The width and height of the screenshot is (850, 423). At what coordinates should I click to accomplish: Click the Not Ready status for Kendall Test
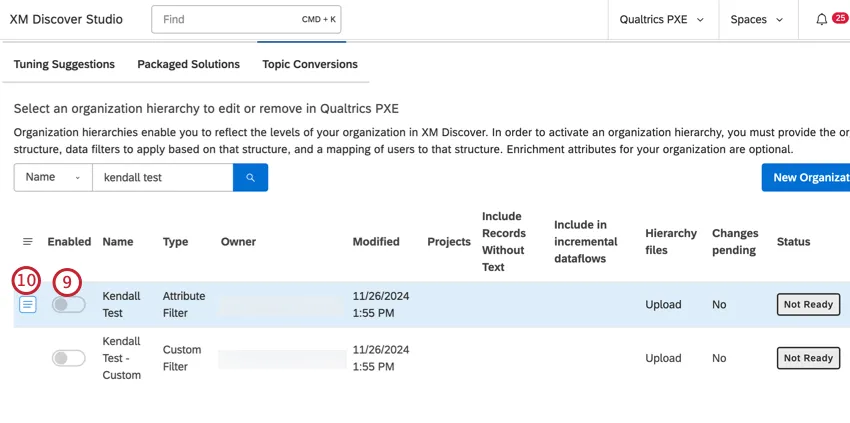tap(808, 304)
